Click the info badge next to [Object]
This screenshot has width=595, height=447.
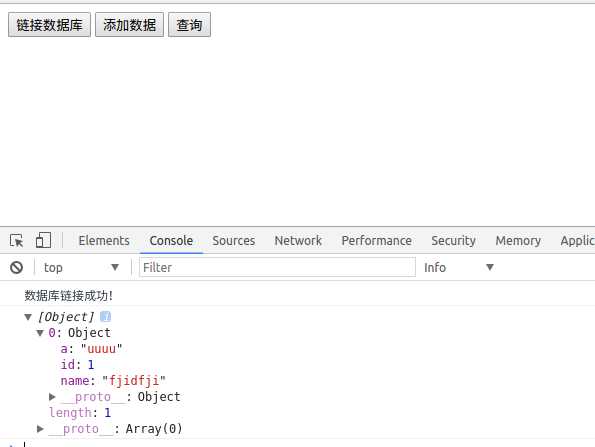coord(105,316)
